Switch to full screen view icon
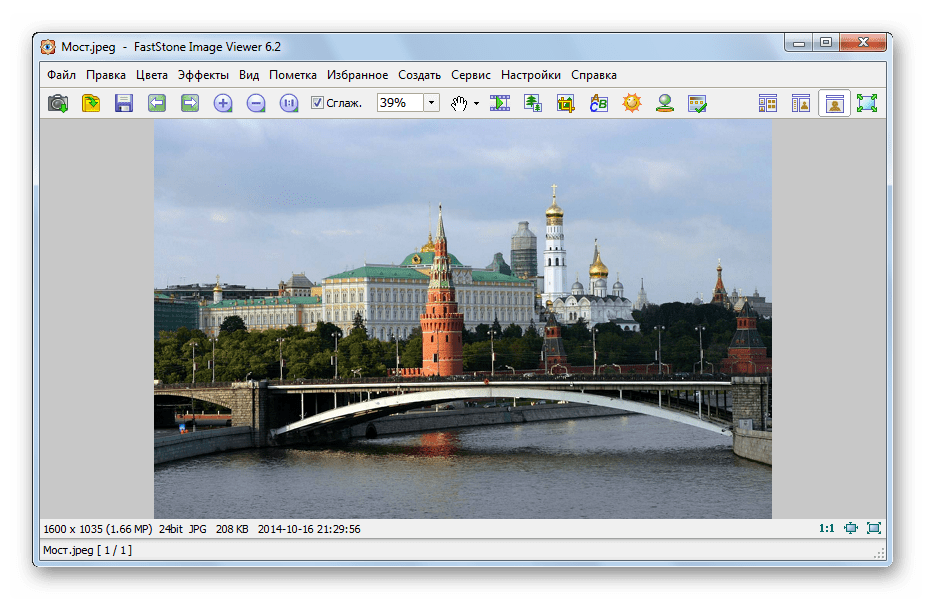The height and width of the screenshot is (600, 926). [x=866, y=103]
